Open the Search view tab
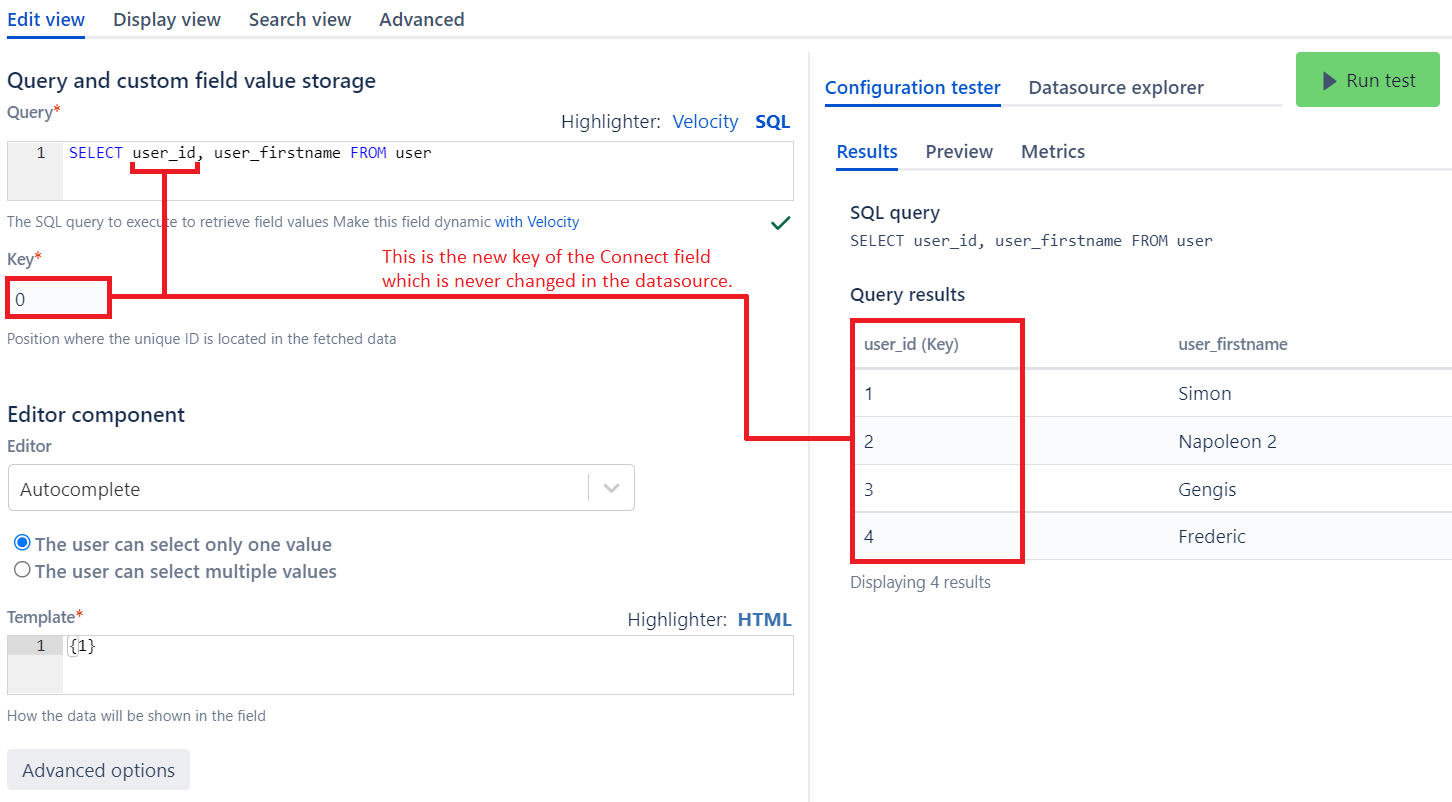This screenshot has width=1452, height=802. point(300,20)
